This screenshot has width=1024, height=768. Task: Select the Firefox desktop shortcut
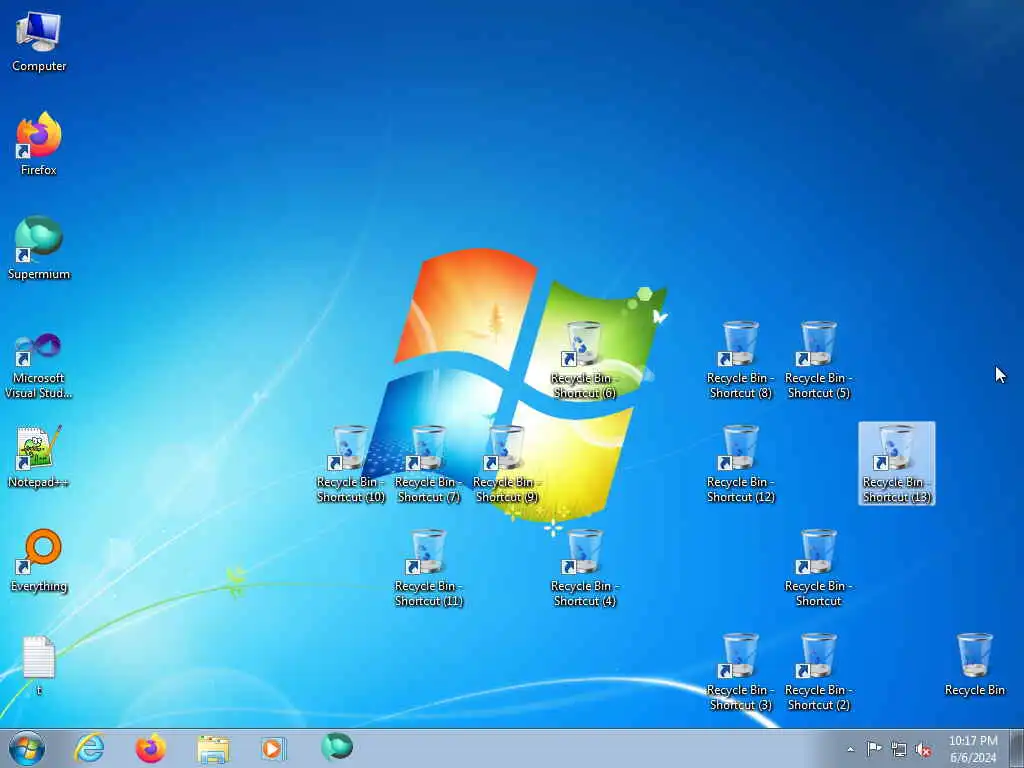pyautogui.click(x=39, y=144)
